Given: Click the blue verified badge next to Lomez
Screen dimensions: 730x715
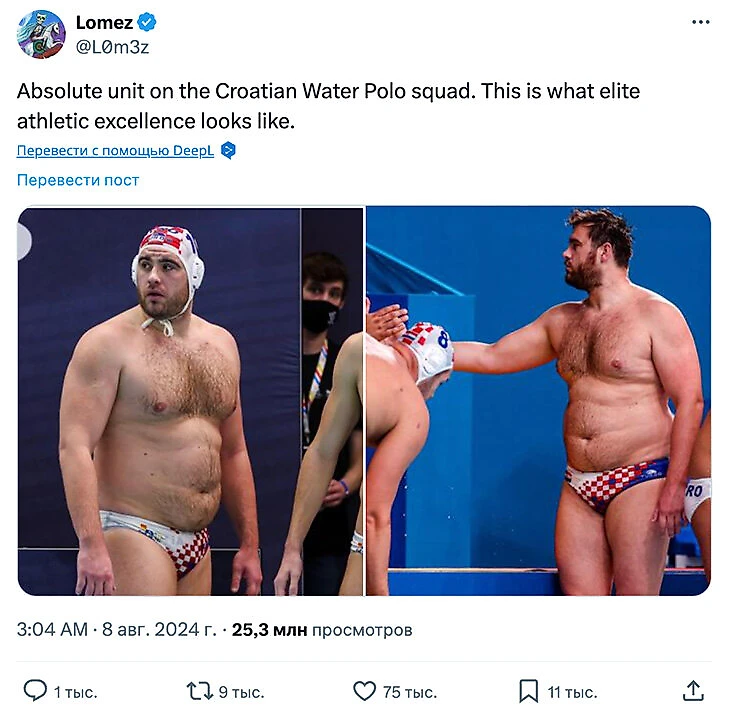Looking at the screenshot, I should tap(147, 23).
